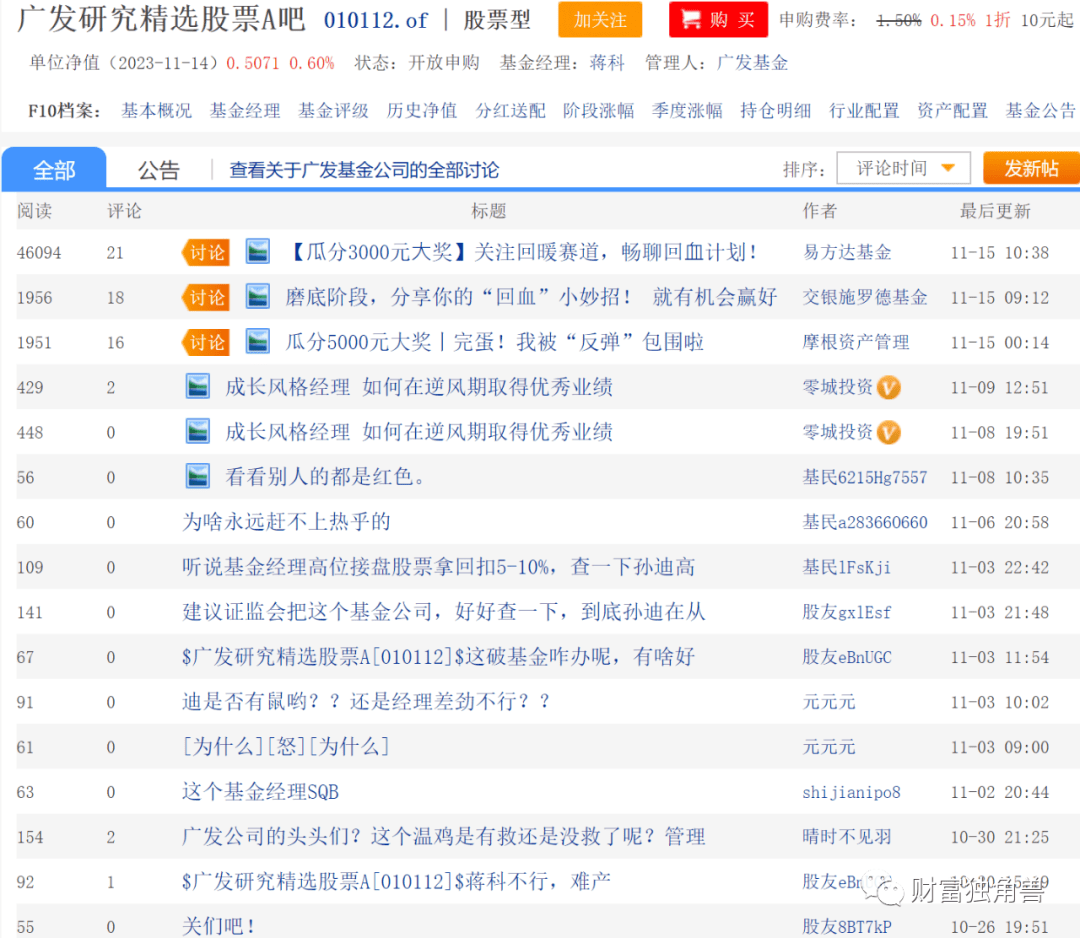Open post 这个基金经理SQB

click(x=260, y=792)
